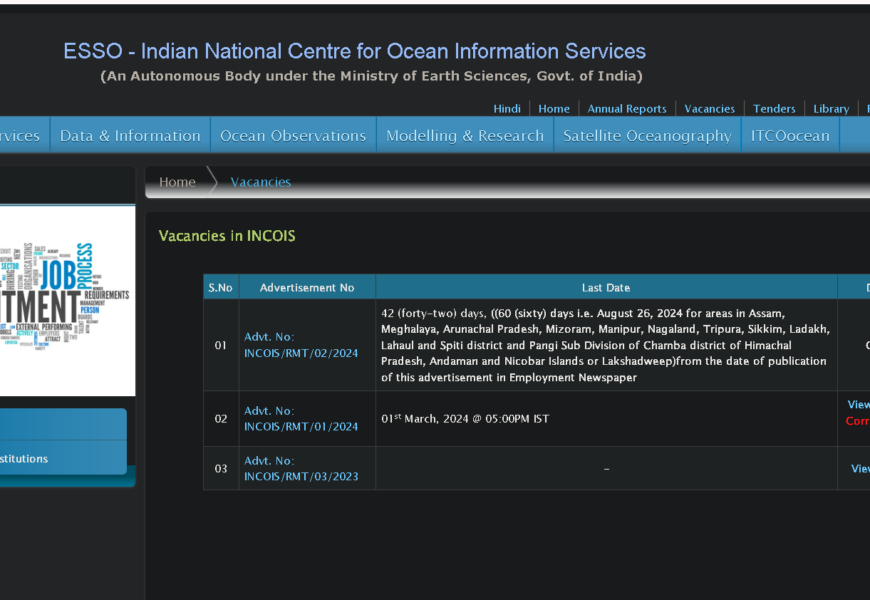Click Vacancies in the breadcrumb trail
870x600 pixels.
coord(261,182)
